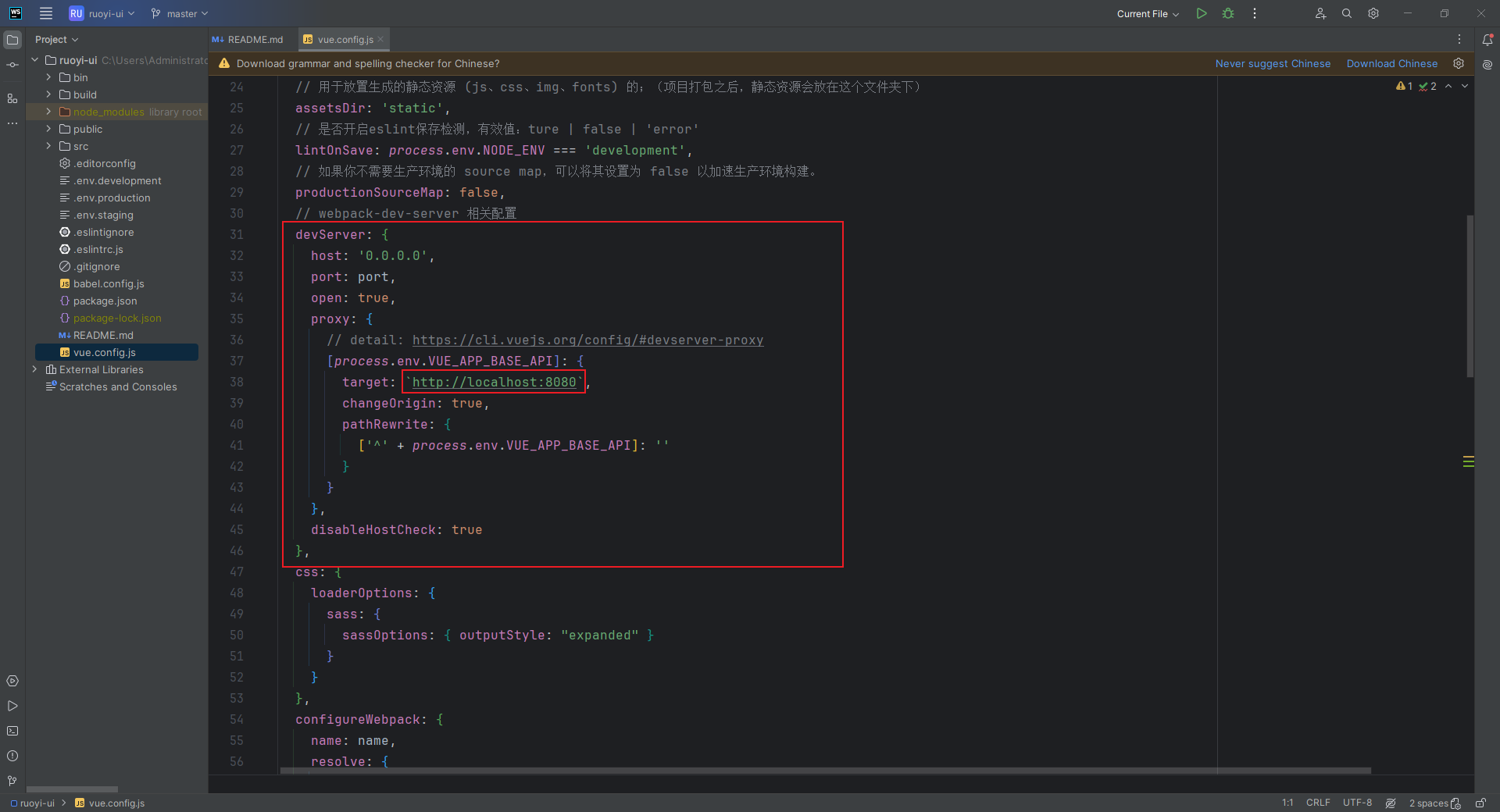Go to previous highlighted error
The width and height of the screenshot is (1500, 812).
[1448, 87]
